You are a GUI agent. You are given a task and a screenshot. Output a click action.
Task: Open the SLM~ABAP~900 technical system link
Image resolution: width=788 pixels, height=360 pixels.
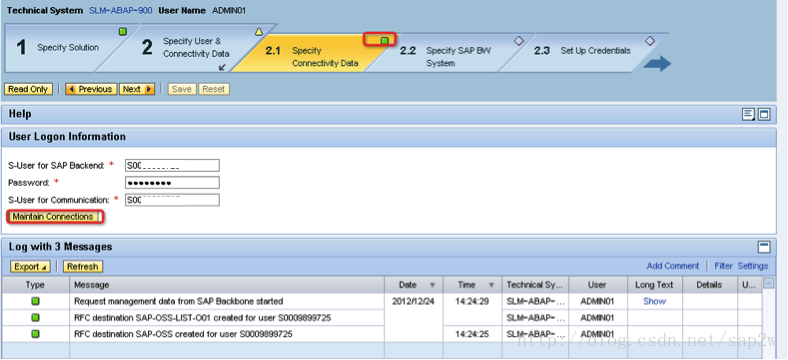tap(121, 10)
